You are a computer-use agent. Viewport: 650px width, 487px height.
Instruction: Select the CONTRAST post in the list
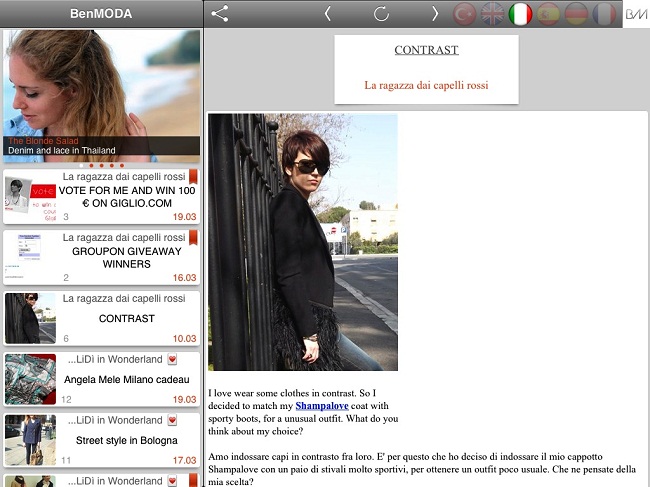102,318
